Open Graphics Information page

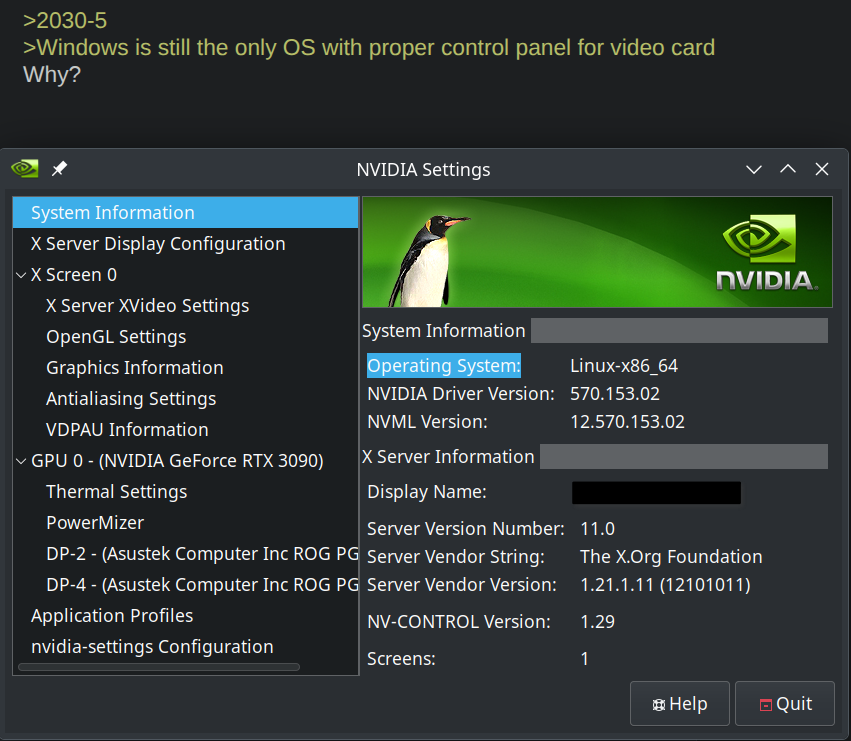click(135, 368)
